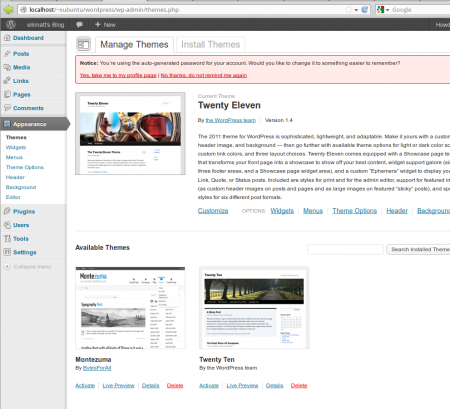This screenshot has height=409, width=450.
Task: Click the Users icon in the sidebar
Action: click(x=7, y=225)
